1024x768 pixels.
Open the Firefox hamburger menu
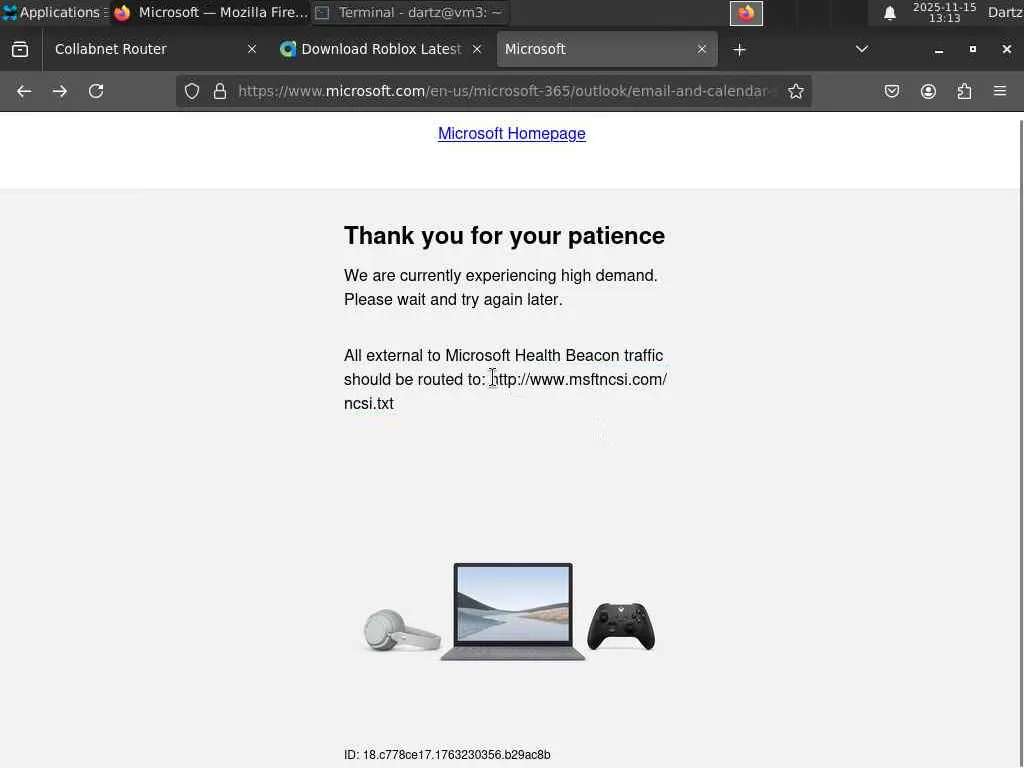pyautogui.click(x=1000, y=91)
